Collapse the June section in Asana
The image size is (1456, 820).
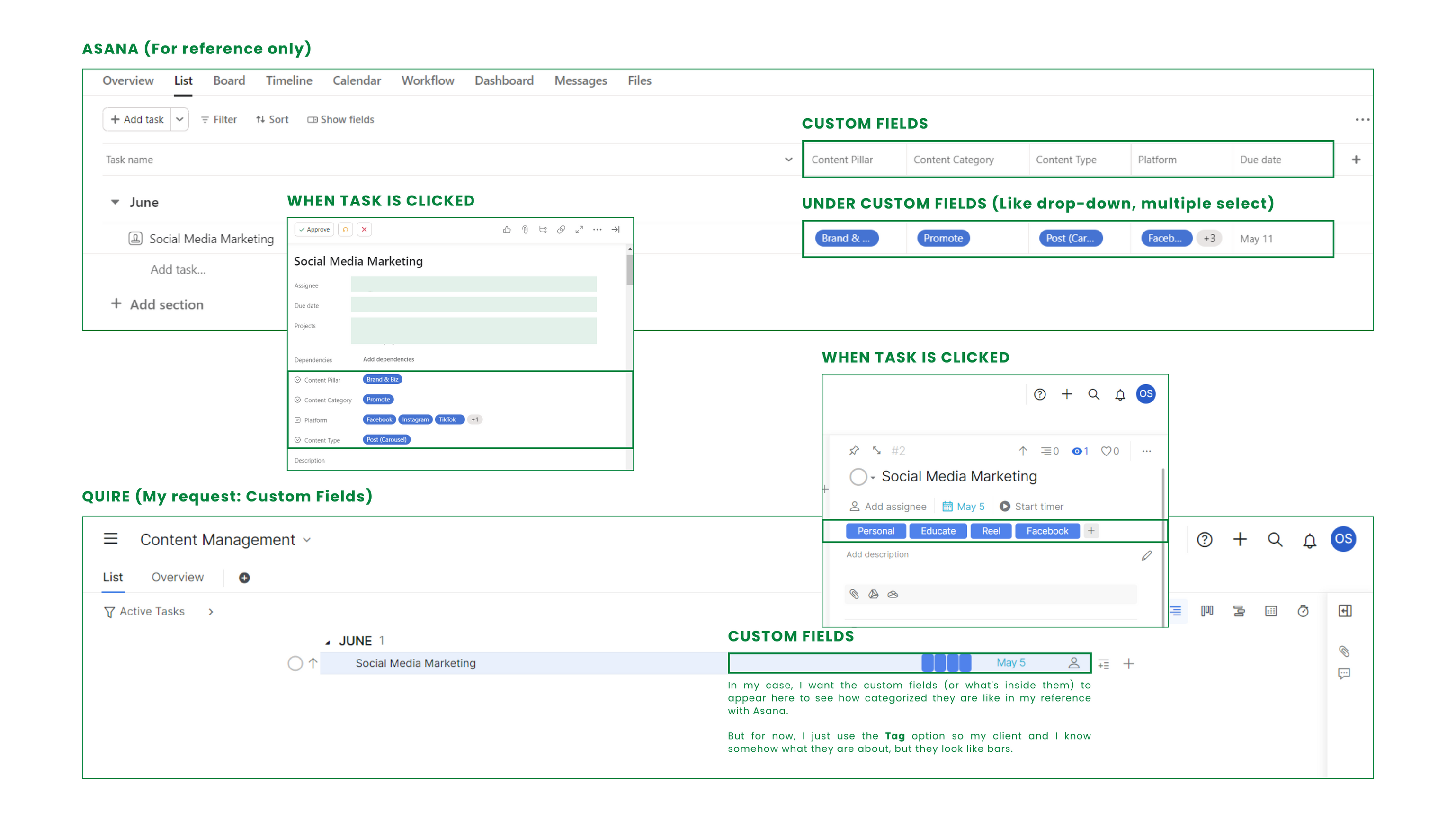115,202
